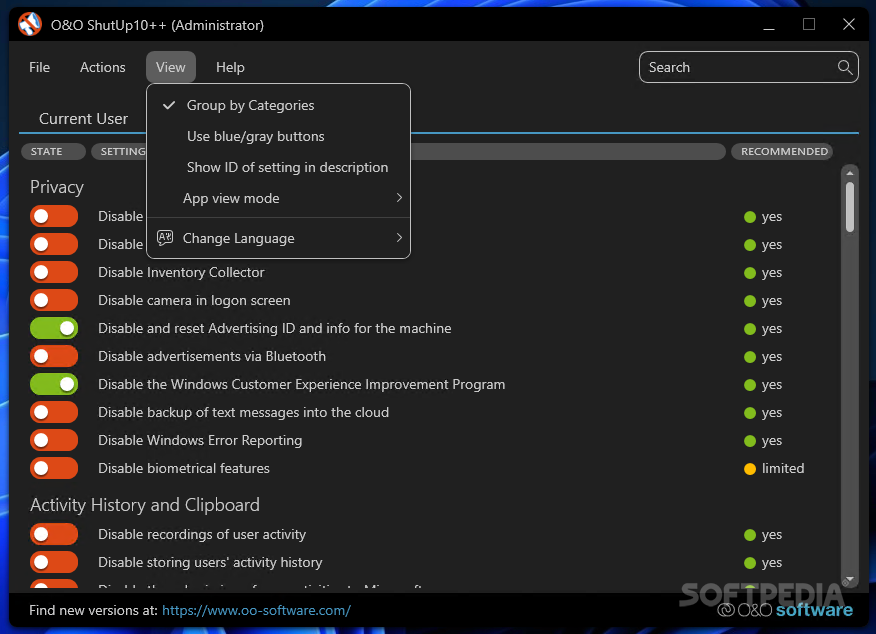Toggle Disable recordings of user activity switch

tap(54, 535)
